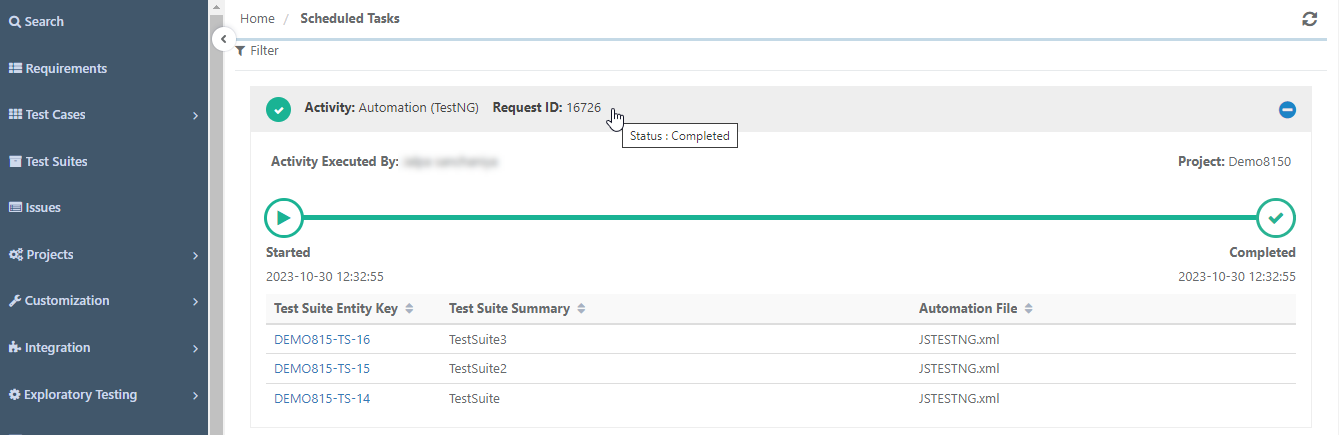
Task: Sort by Automation File column
Action: pos(1028,309)
